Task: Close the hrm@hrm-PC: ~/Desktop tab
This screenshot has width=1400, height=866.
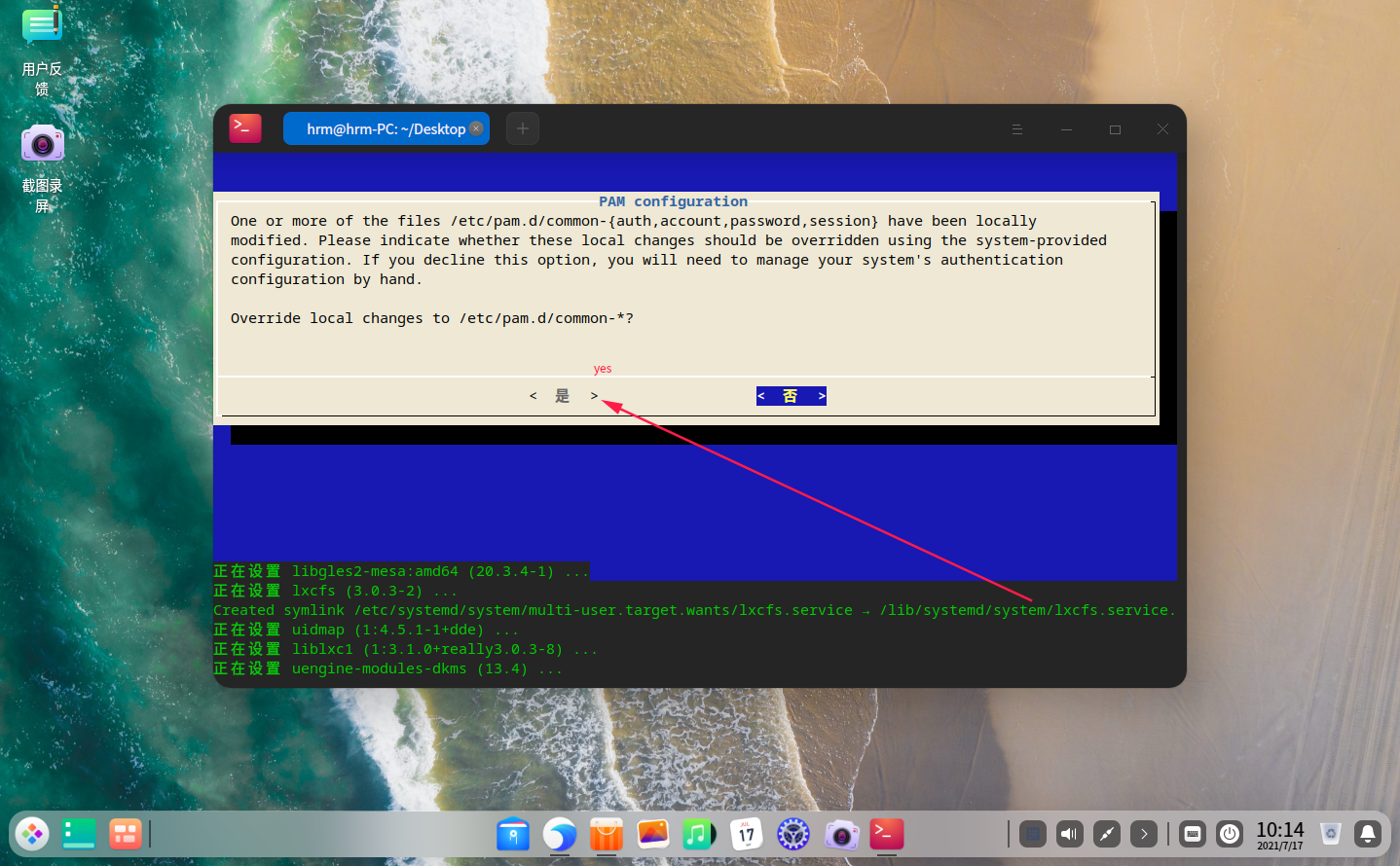Action: point(476,128)
